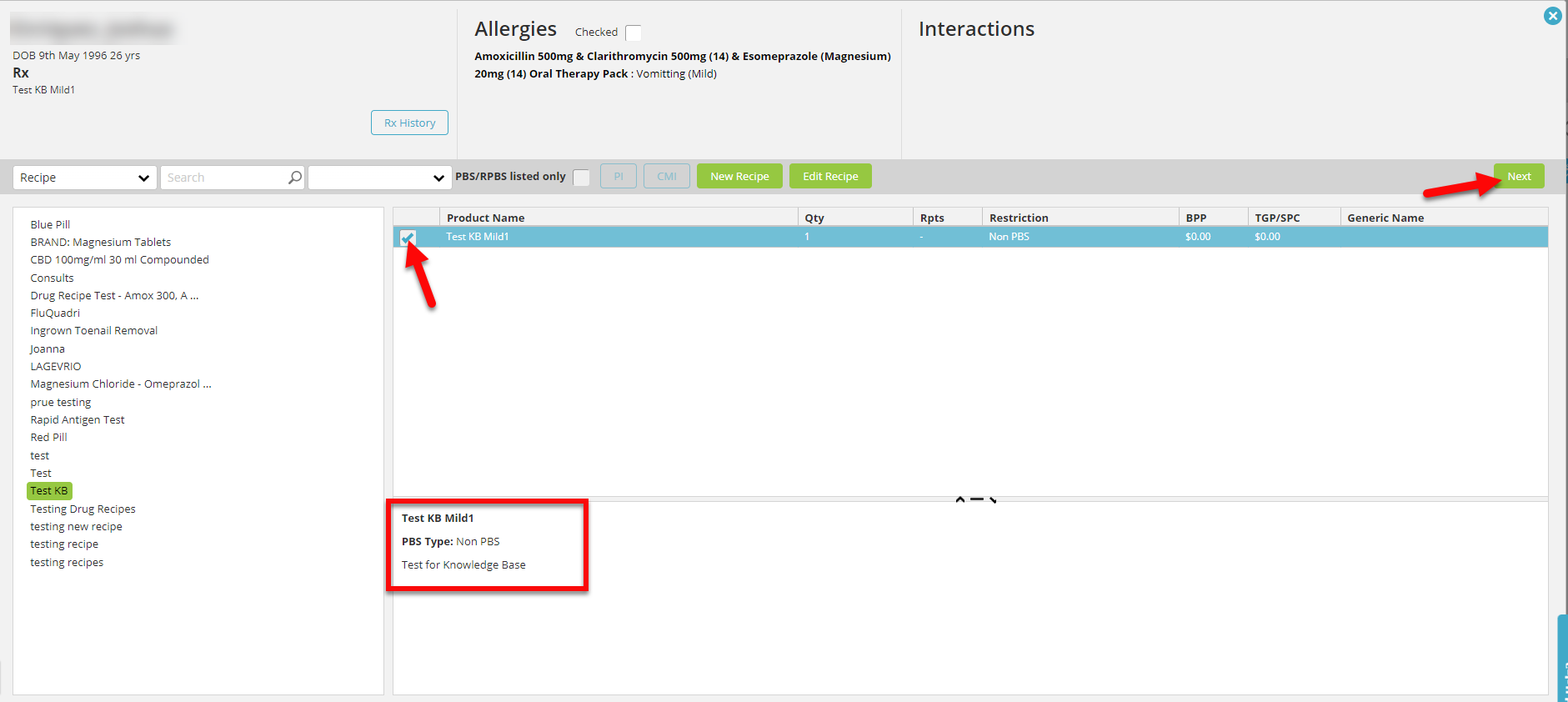Select FluQuadri recipe
Screen dimensions: 1568x702
(x=55, y=313)
